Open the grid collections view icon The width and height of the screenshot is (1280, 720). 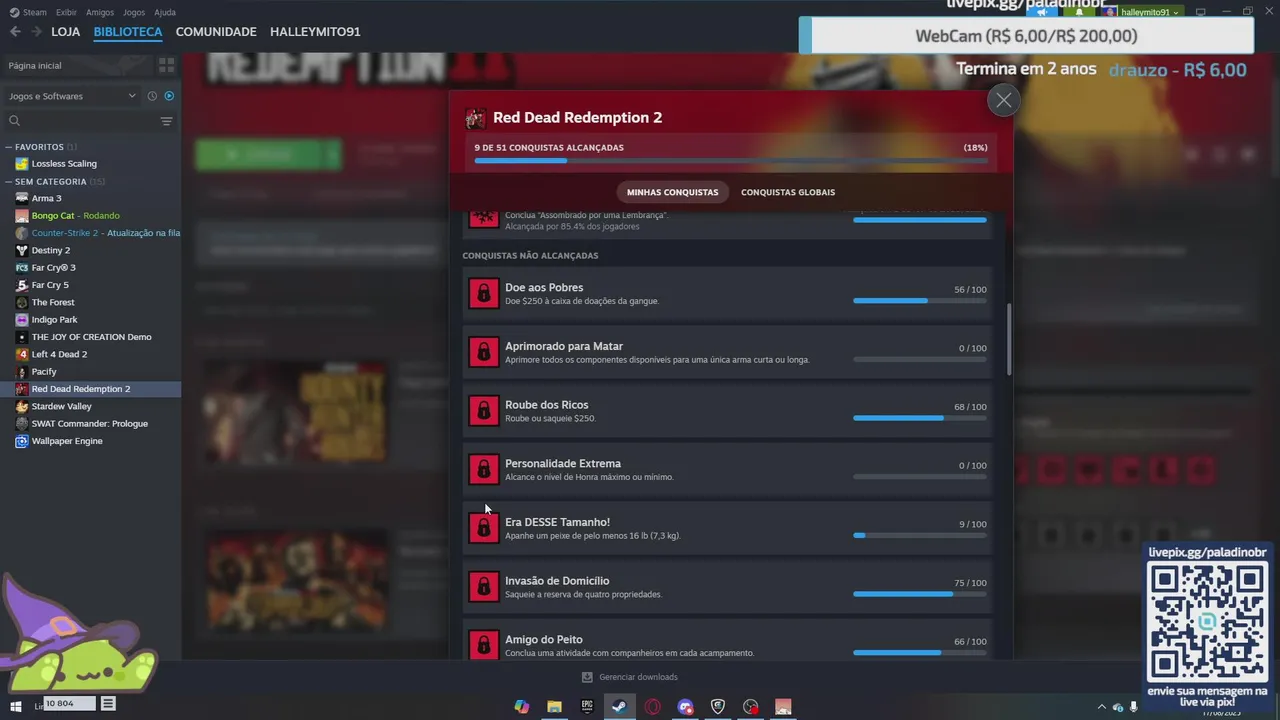pos(166,65)
